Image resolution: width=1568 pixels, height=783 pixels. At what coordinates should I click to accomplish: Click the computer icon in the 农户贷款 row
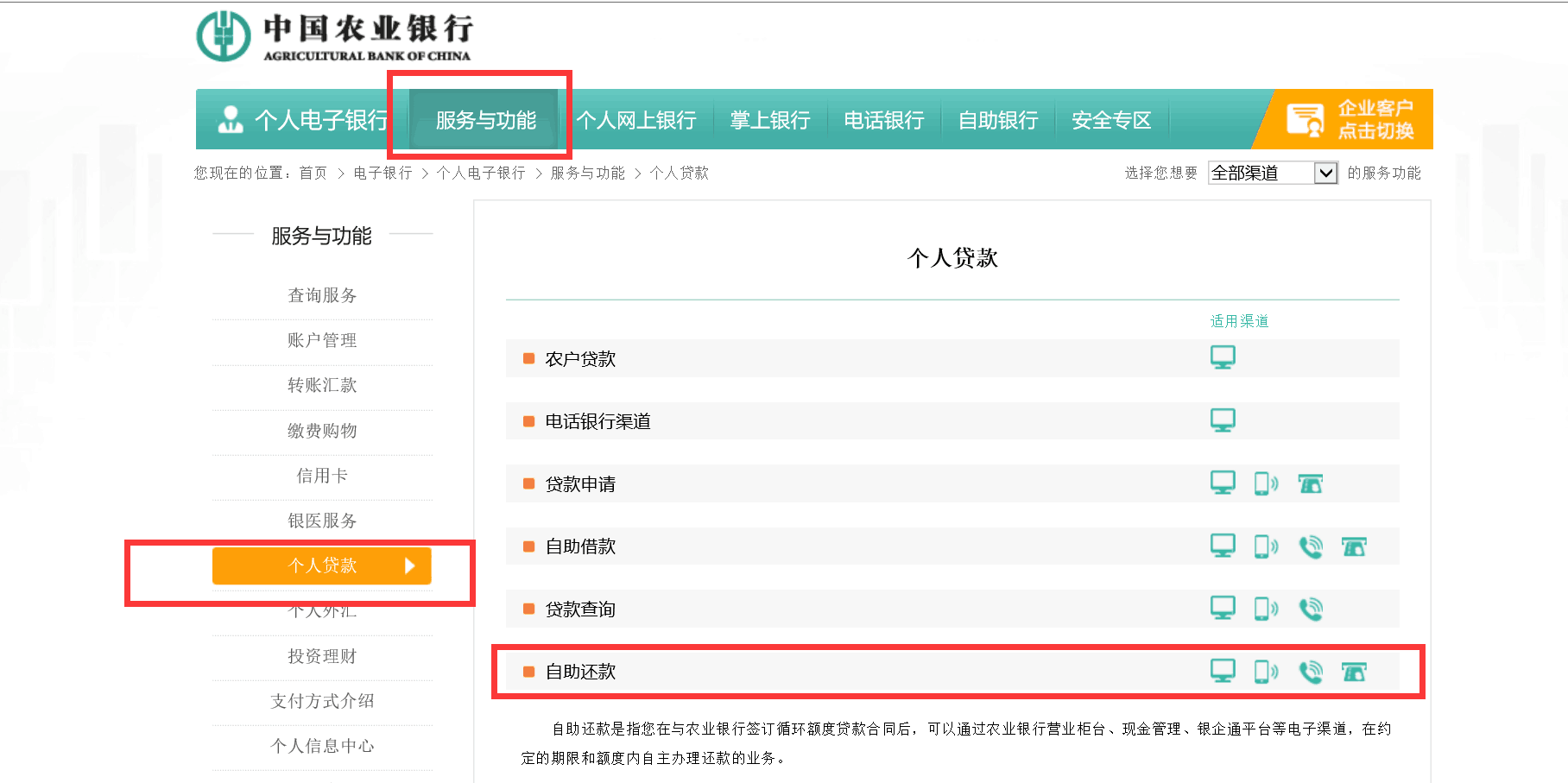point(1223,357)
